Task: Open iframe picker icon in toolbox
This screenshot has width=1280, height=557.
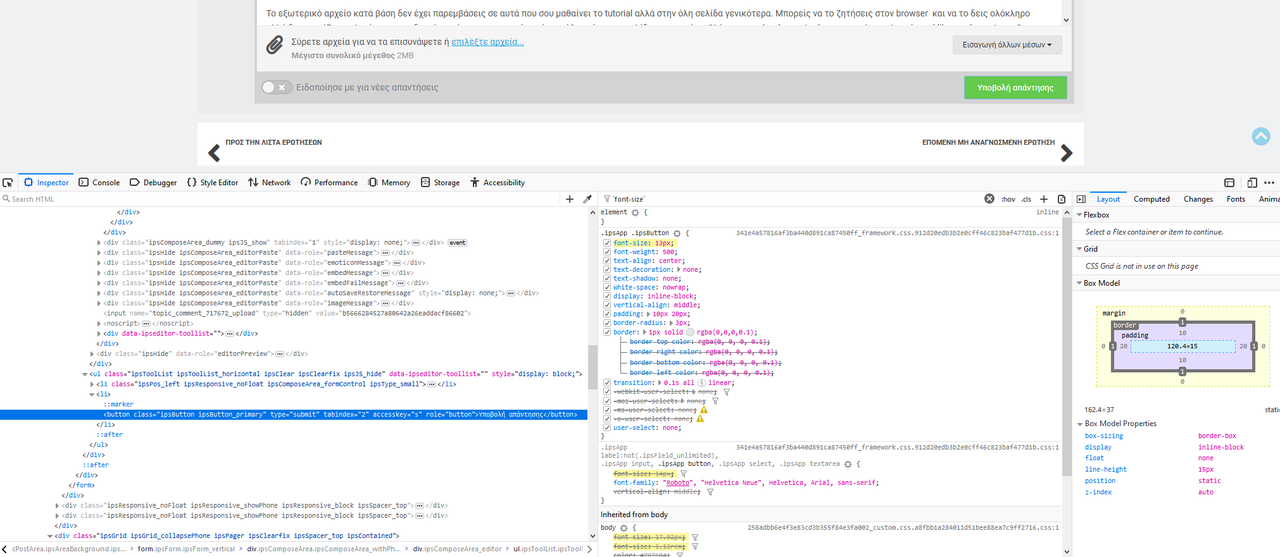Action: [x=1229, y=183]
